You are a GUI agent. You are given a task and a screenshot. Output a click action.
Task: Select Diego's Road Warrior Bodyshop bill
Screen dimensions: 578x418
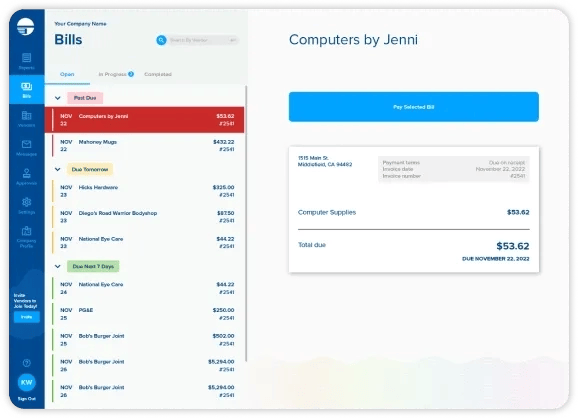point(144,217)
